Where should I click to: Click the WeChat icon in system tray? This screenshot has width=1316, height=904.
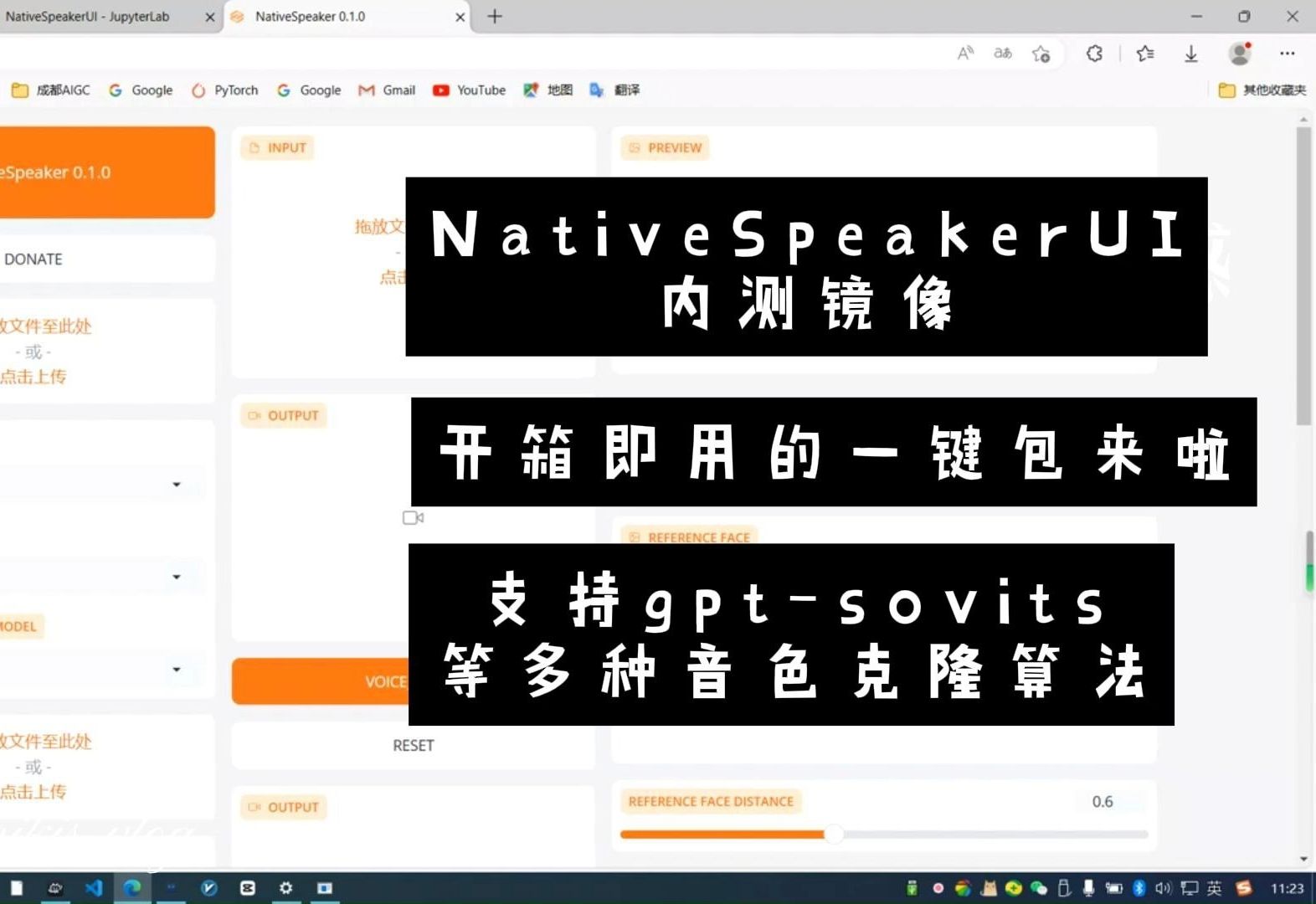pos(1039,888)
